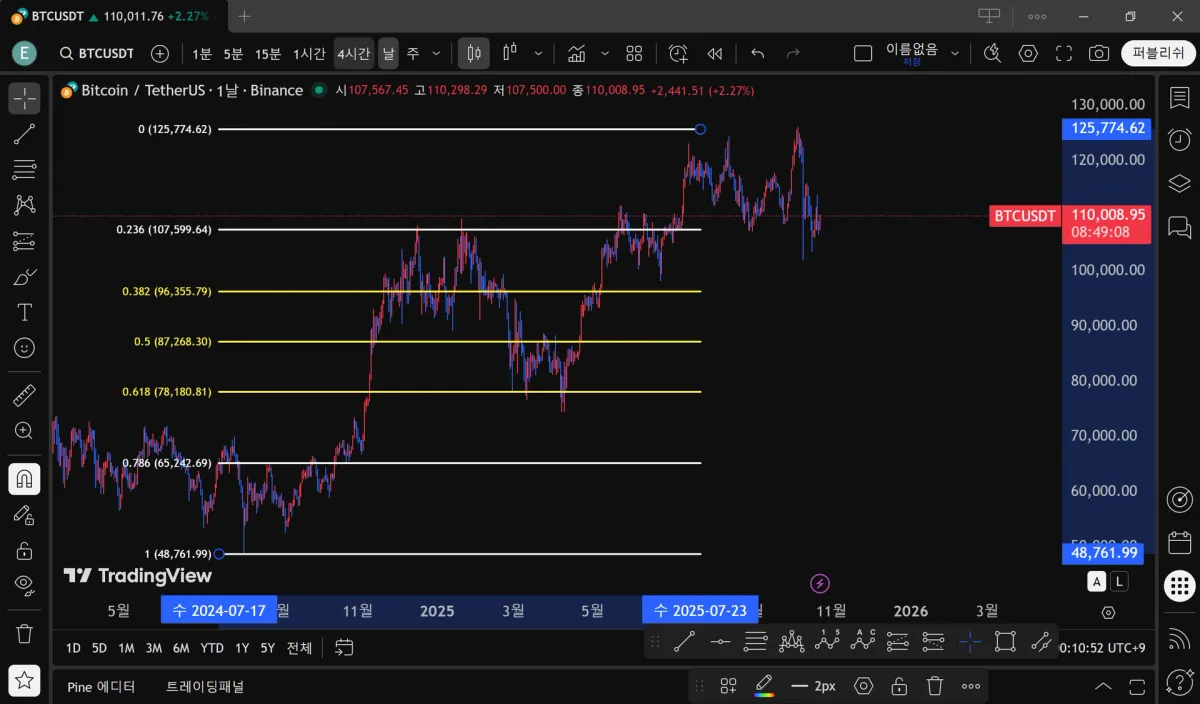This screenshot has width=1200, height=704.
Task: Pick the ruler measure tool
Action: coord(24,396)
